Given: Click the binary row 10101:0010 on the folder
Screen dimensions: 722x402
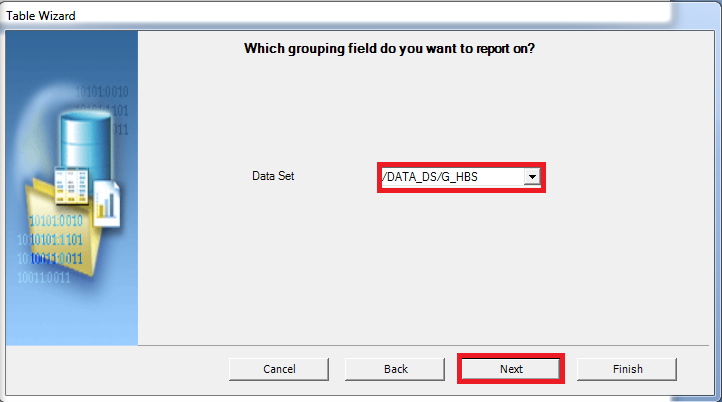Looking at the screenshot, I should pyautogui.click(x=56, y=221).
